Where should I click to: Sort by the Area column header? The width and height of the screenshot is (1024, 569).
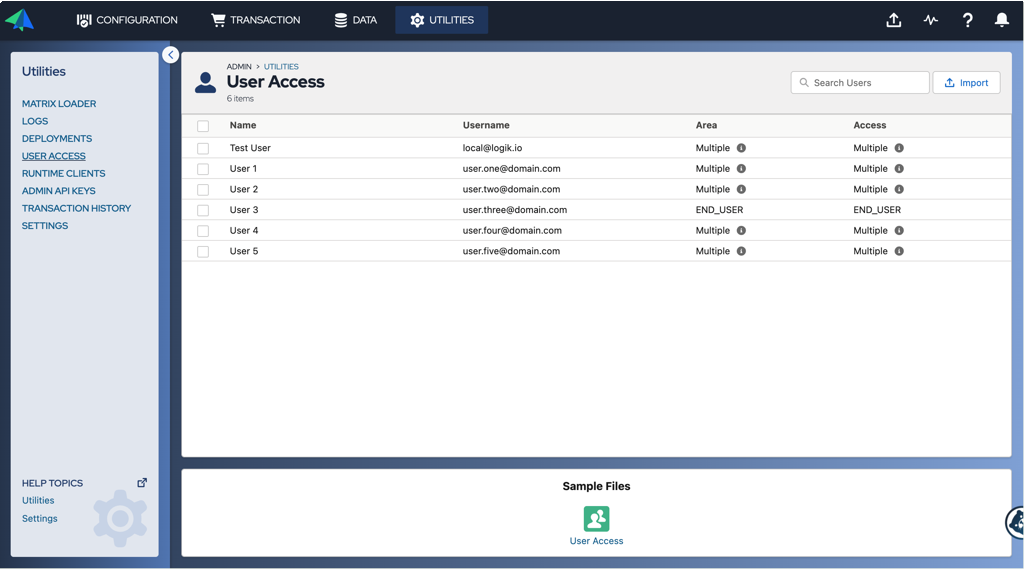point(706,125)
